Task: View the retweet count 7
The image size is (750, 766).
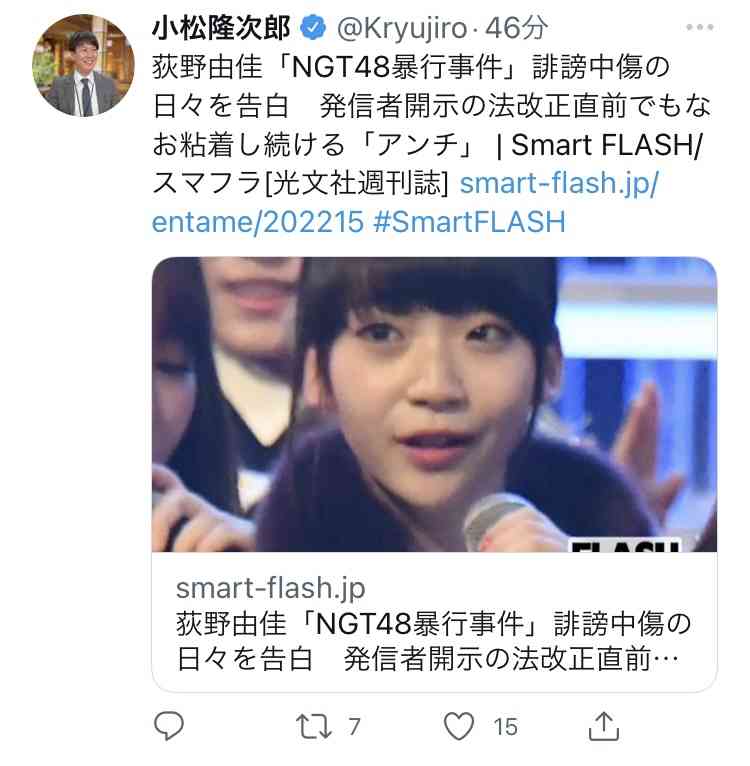Action: (354, 726)
